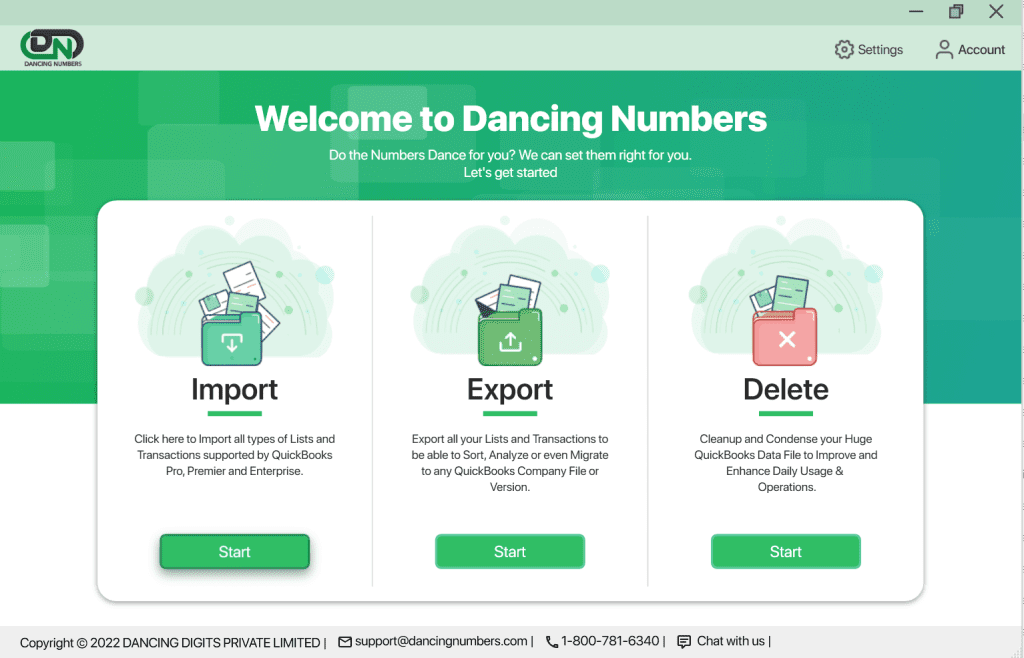Start the Export workflow
The height and width of the screenshot is (658, 1024).
point(510,551)
